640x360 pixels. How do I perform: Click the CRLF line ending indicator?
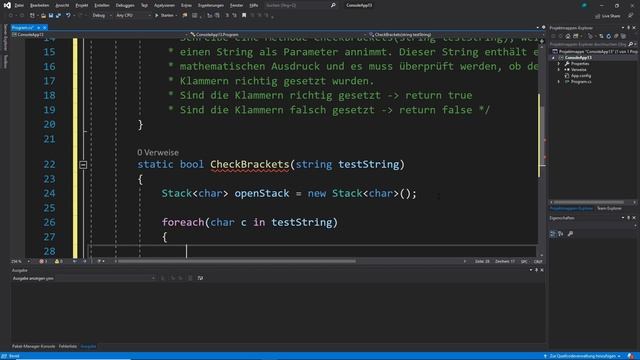pyautogui.click(x=538, y=261)
